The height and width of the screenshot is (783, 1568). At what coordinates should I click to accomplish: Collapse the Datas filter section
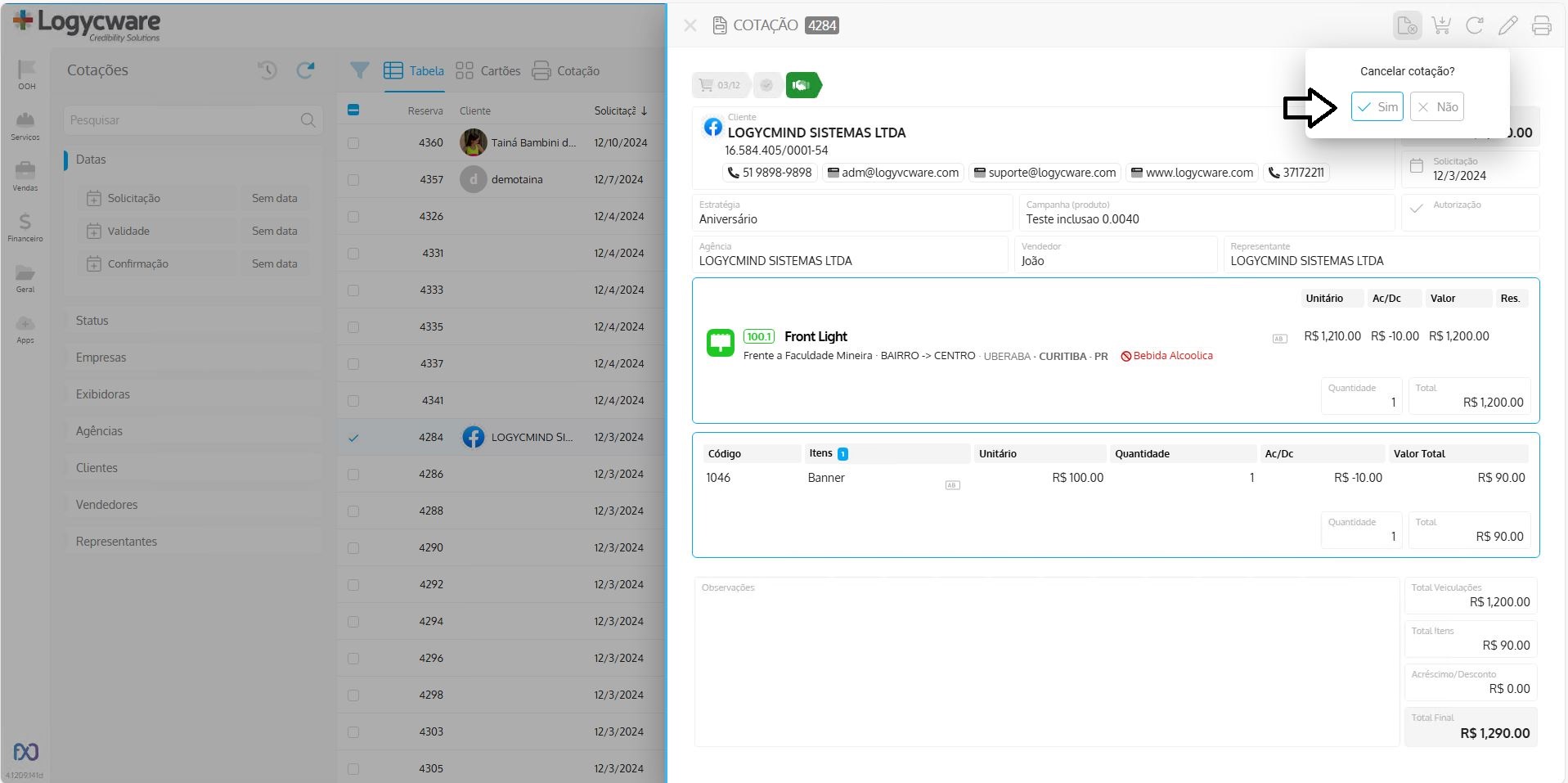193,160
